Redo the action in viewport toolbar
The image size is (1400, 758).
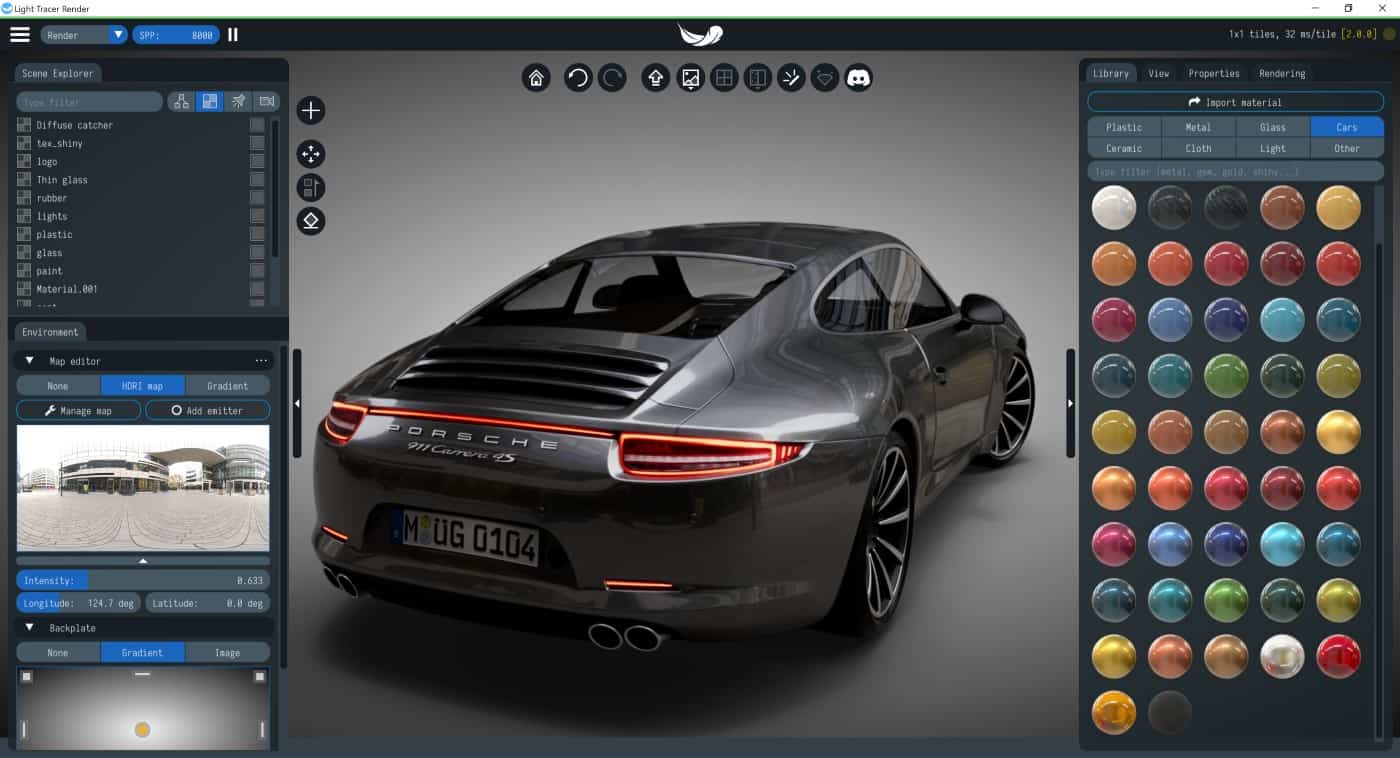[x=612, y=77]
